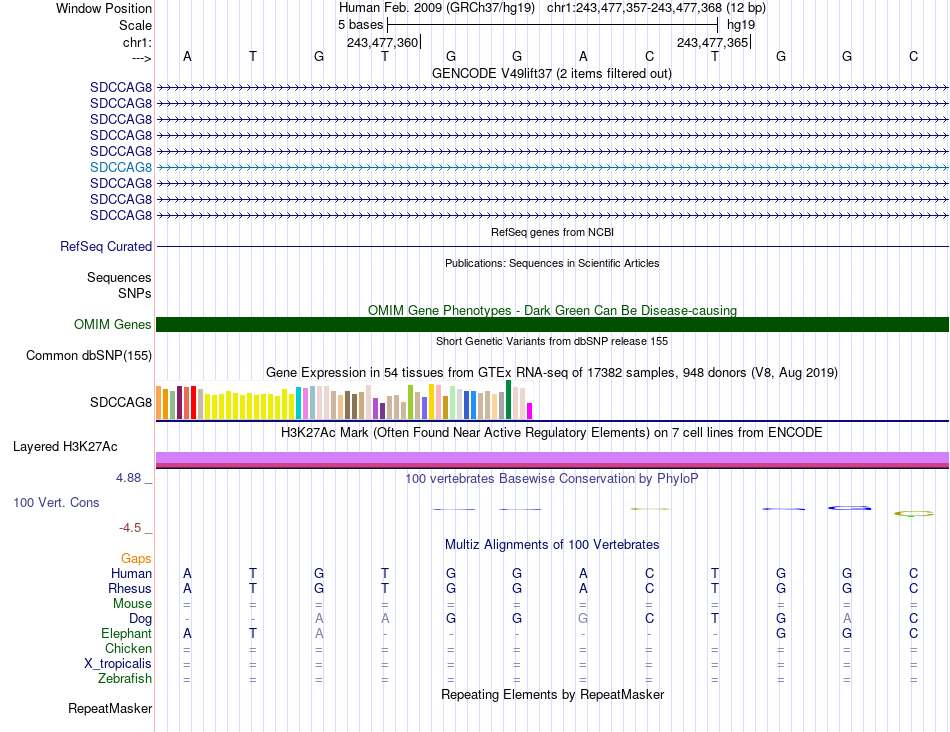Click the thick blue outlined PhyloP score bar

tap(849, 508)
